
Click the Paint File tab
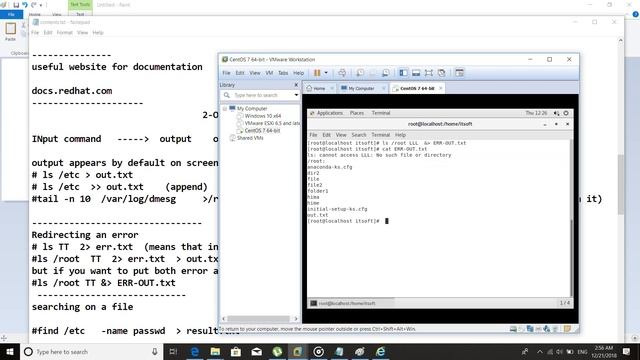tap(11, 14)
